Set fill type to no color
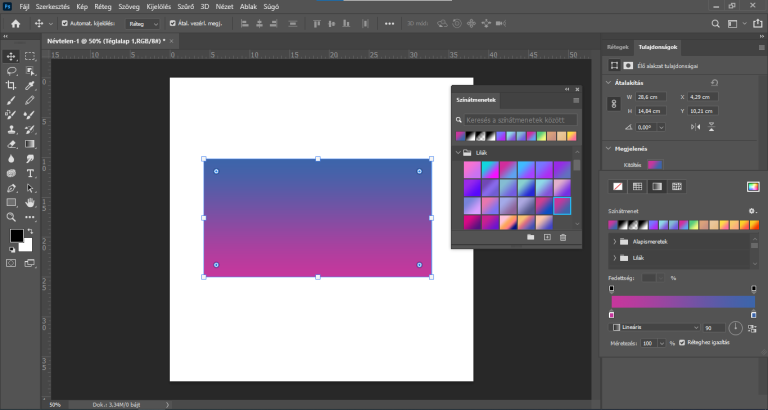 pyautogui.click(x=618, y=187)
